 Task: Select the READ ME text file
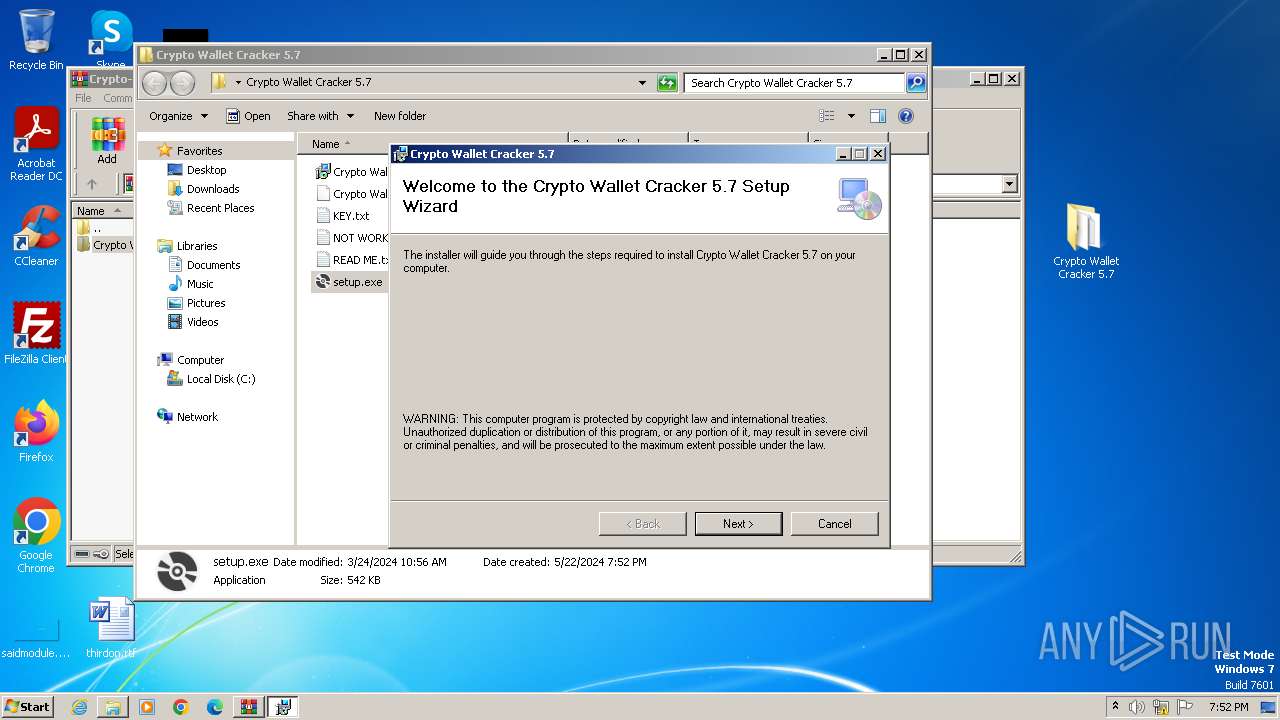(x=352, y=260)
